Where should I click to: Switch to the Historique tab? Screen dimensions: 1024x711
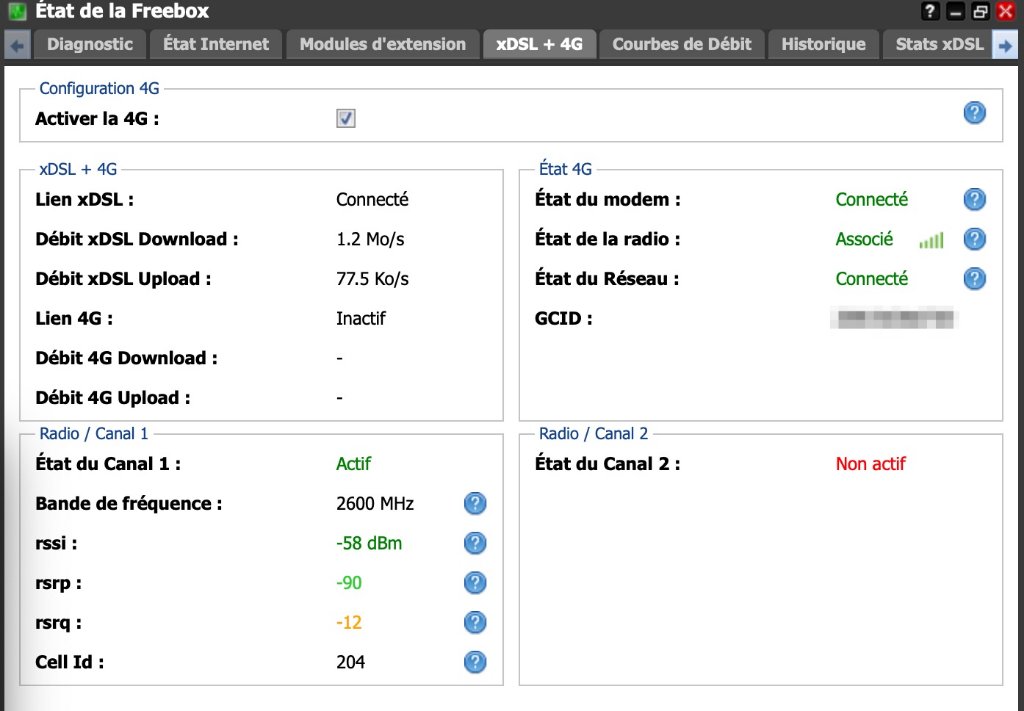(824, 44)
